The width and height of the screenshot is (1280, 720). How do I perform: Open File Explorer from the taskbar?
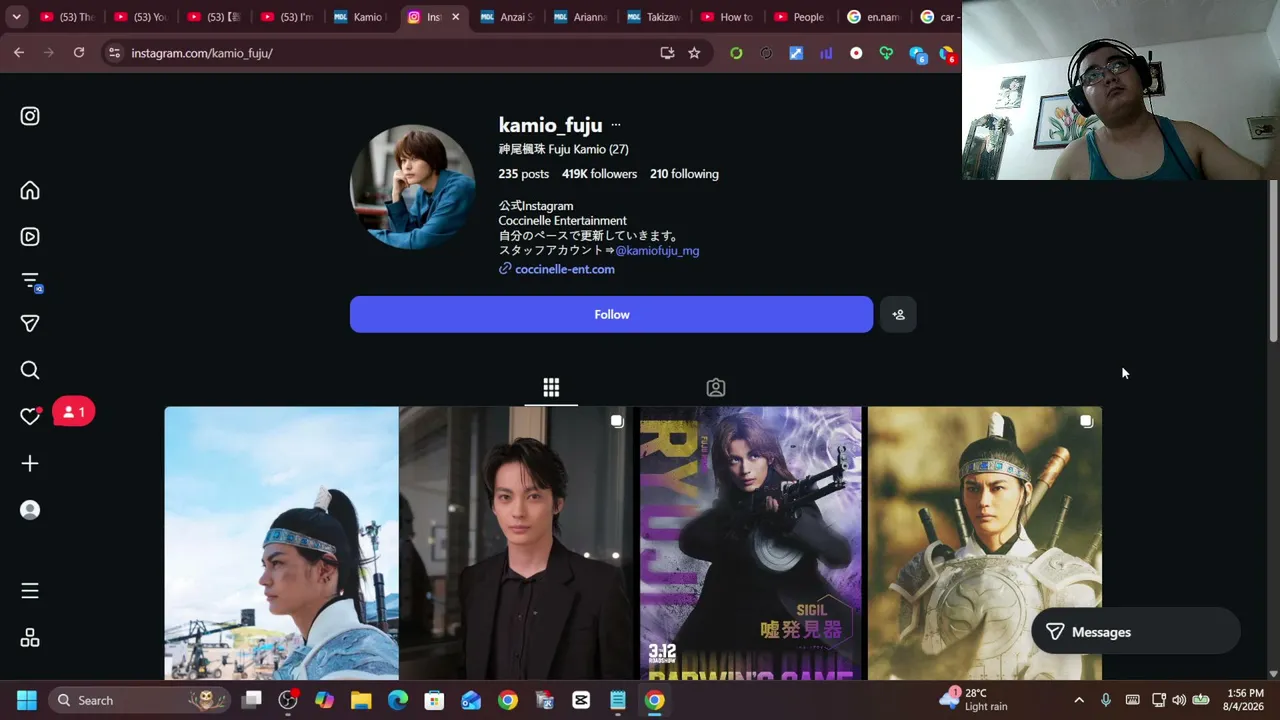(361, 700)
